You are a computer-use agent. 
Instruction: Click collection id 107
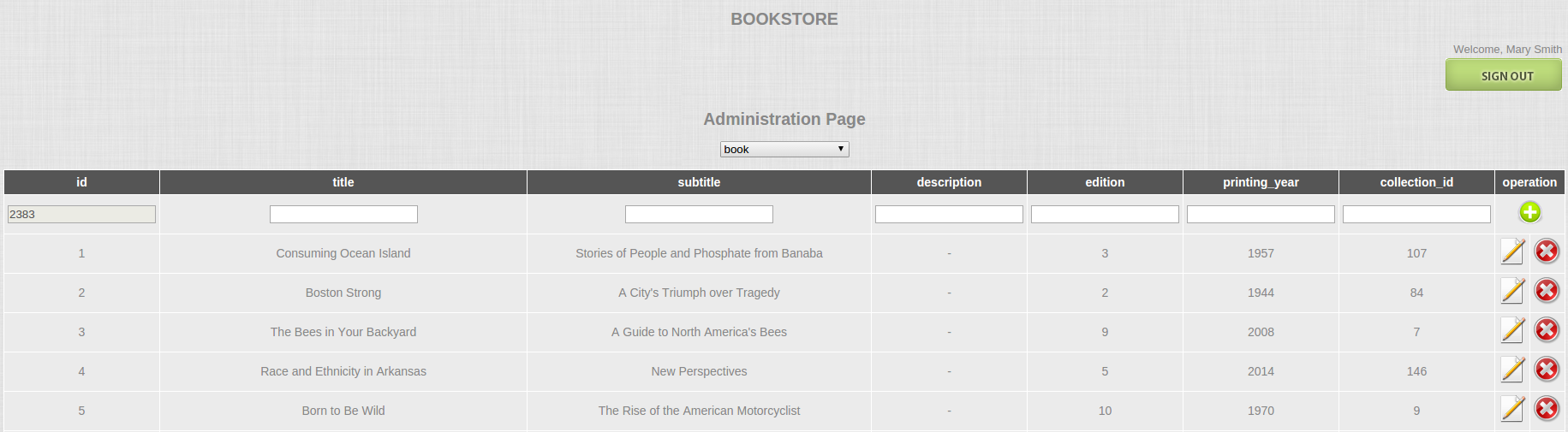[x=1416, y=253]
